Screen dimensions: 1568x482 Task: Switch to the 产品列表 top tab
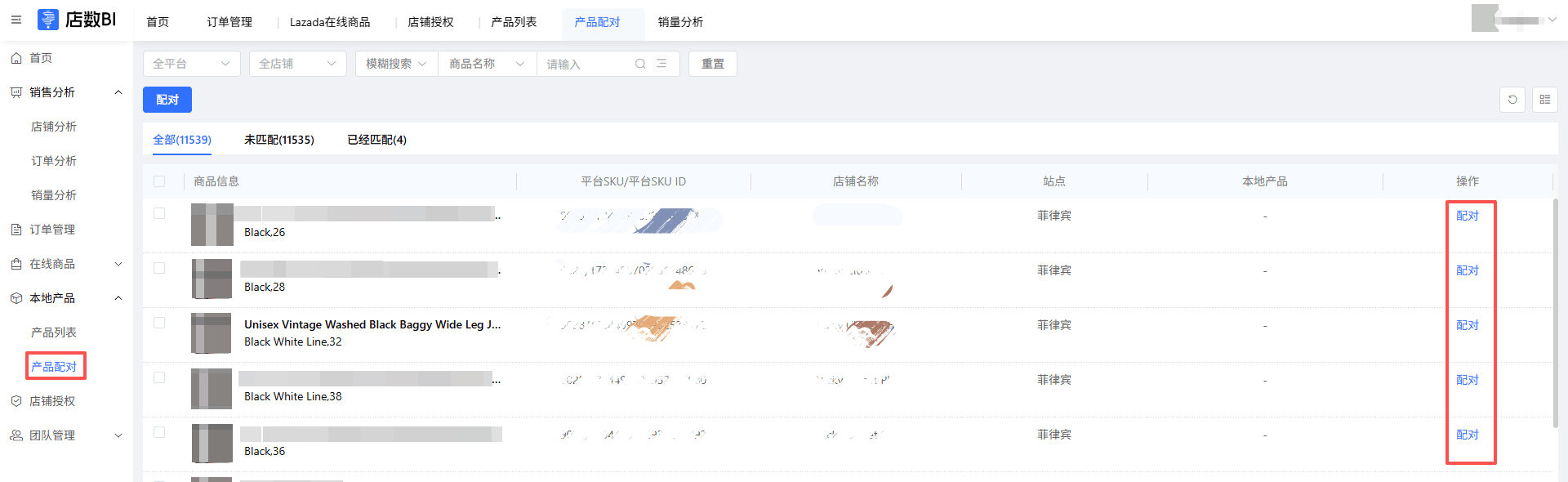click(514, 22)
